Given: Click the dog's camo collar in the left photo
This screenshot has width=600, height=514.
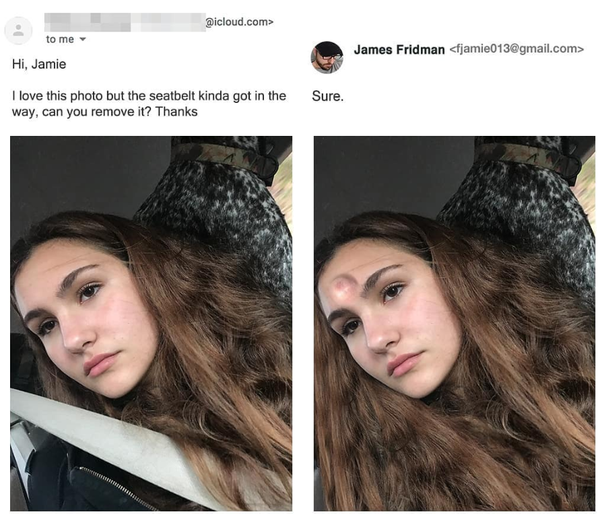Looking at the screenshot, I should point(225,158).
